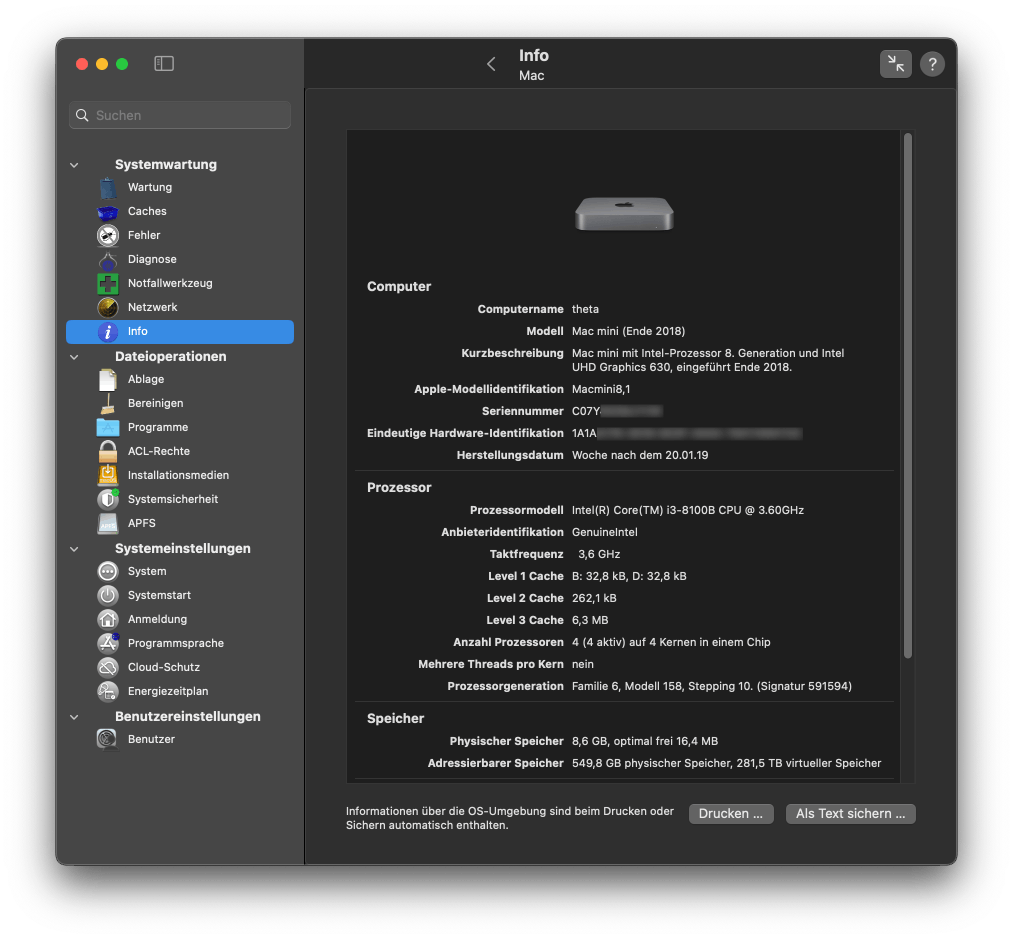Open the Programme folder icon
Viewport: 1013px width, 939px height.
108,427
